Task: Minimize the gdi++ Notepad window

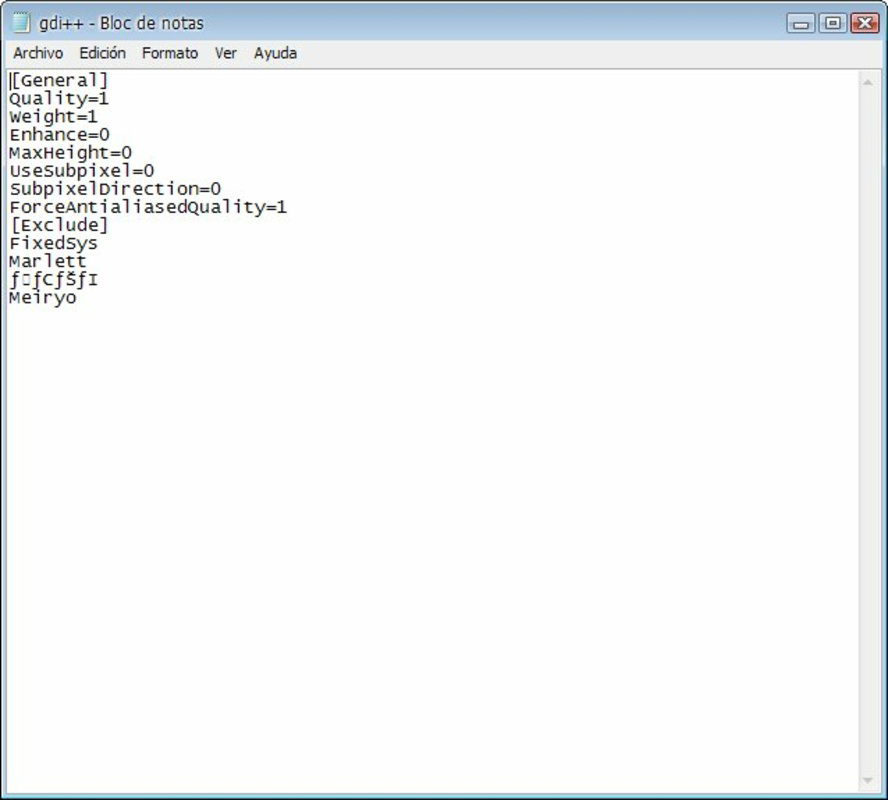Action: click(x=801, y=24)
